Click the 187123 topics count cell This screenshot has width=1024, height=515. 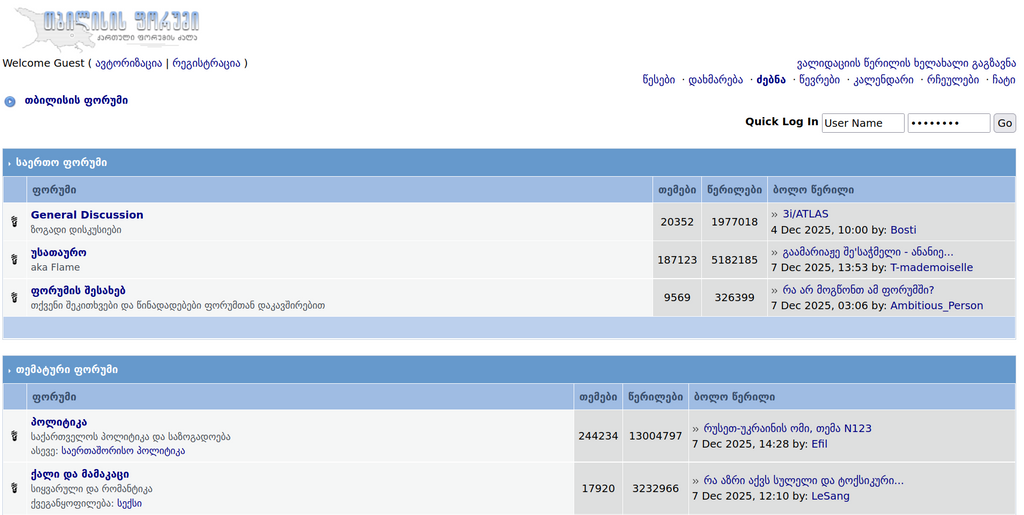coord(677,260)
